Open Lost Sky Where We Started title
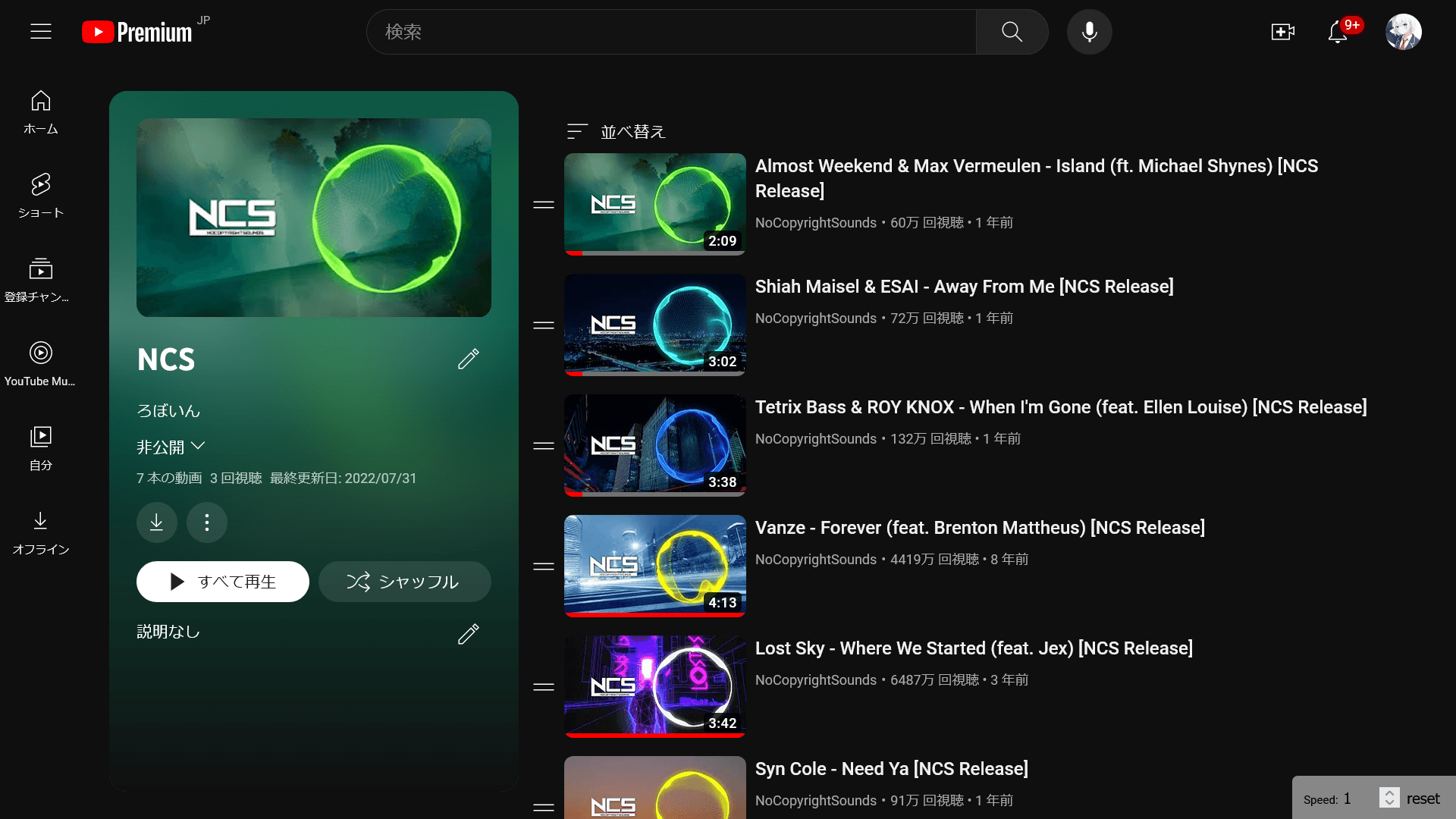The image size is (1456, 819). [974, 648]
